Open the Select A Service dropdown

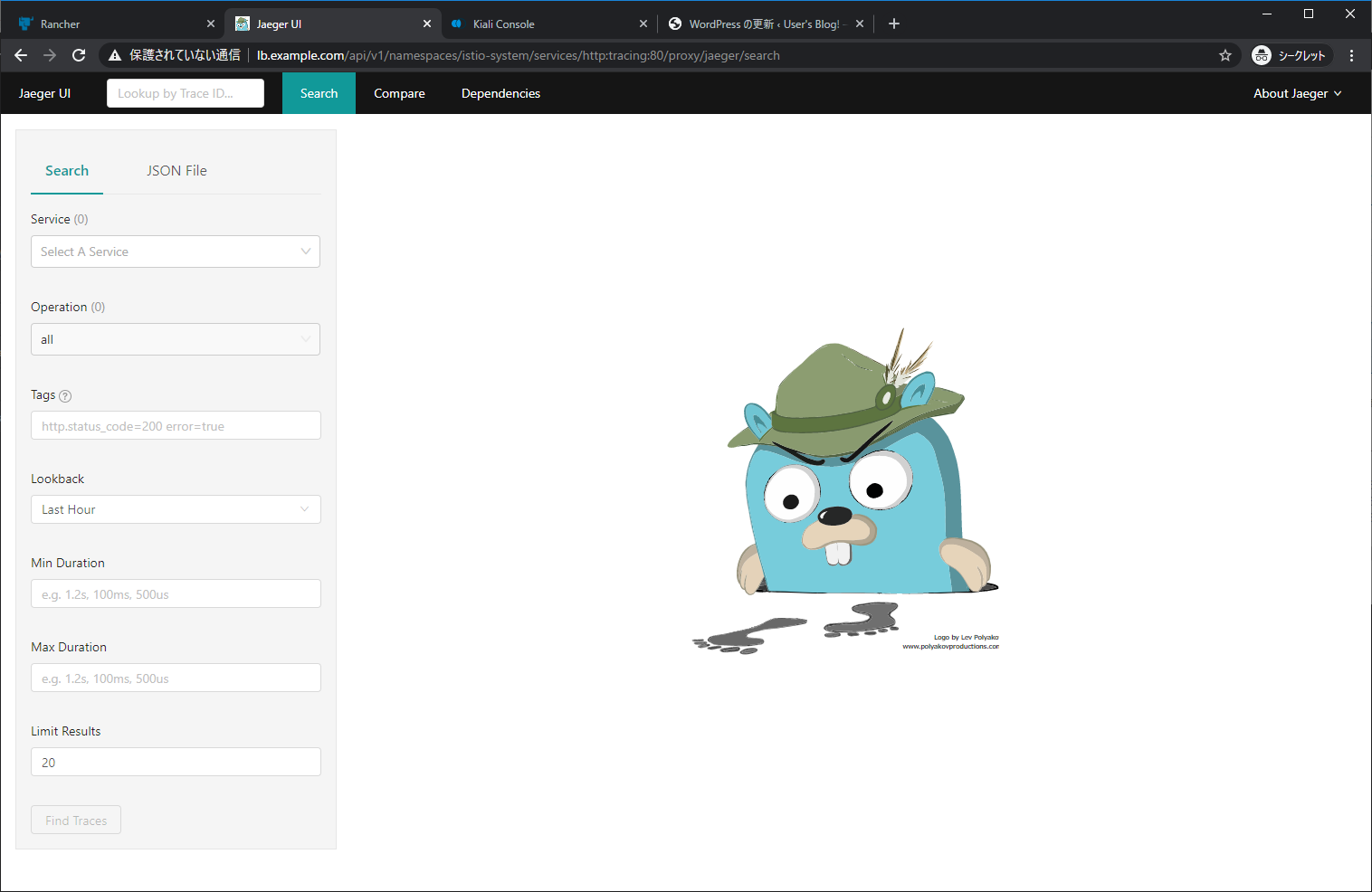[176, 251]
